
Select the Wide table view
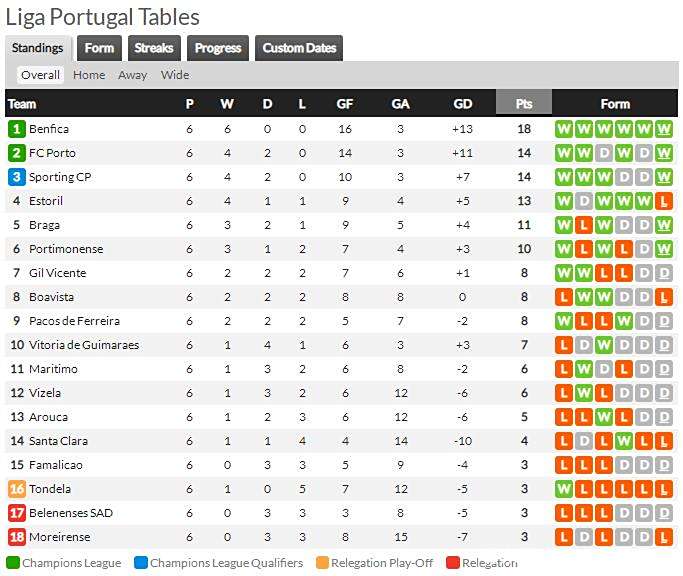tap(175, 75)
